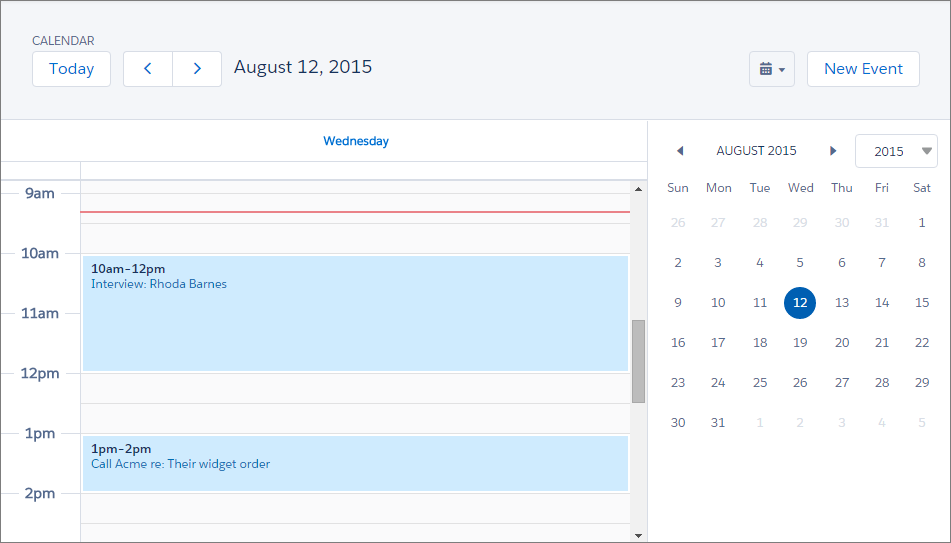951x543 pixels.
Task: Jump to Today
Action: 72,69
